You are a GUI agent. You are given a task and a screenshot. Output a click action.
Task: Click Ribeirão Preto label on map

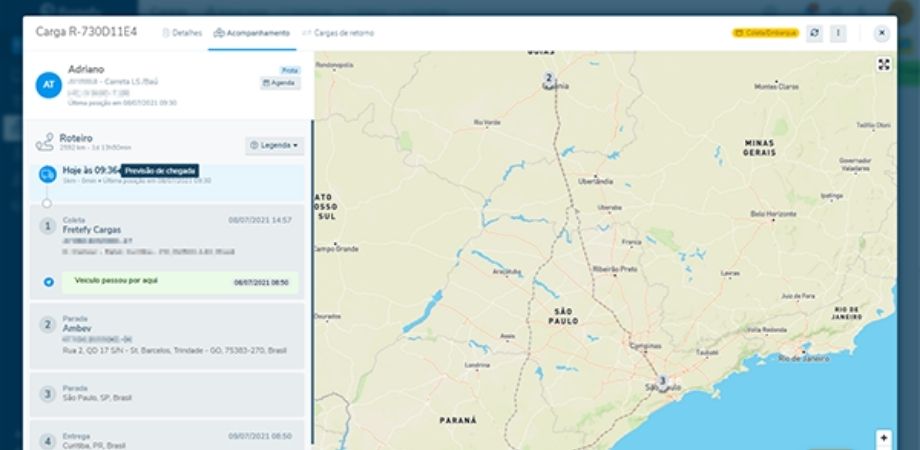point(614,269)
